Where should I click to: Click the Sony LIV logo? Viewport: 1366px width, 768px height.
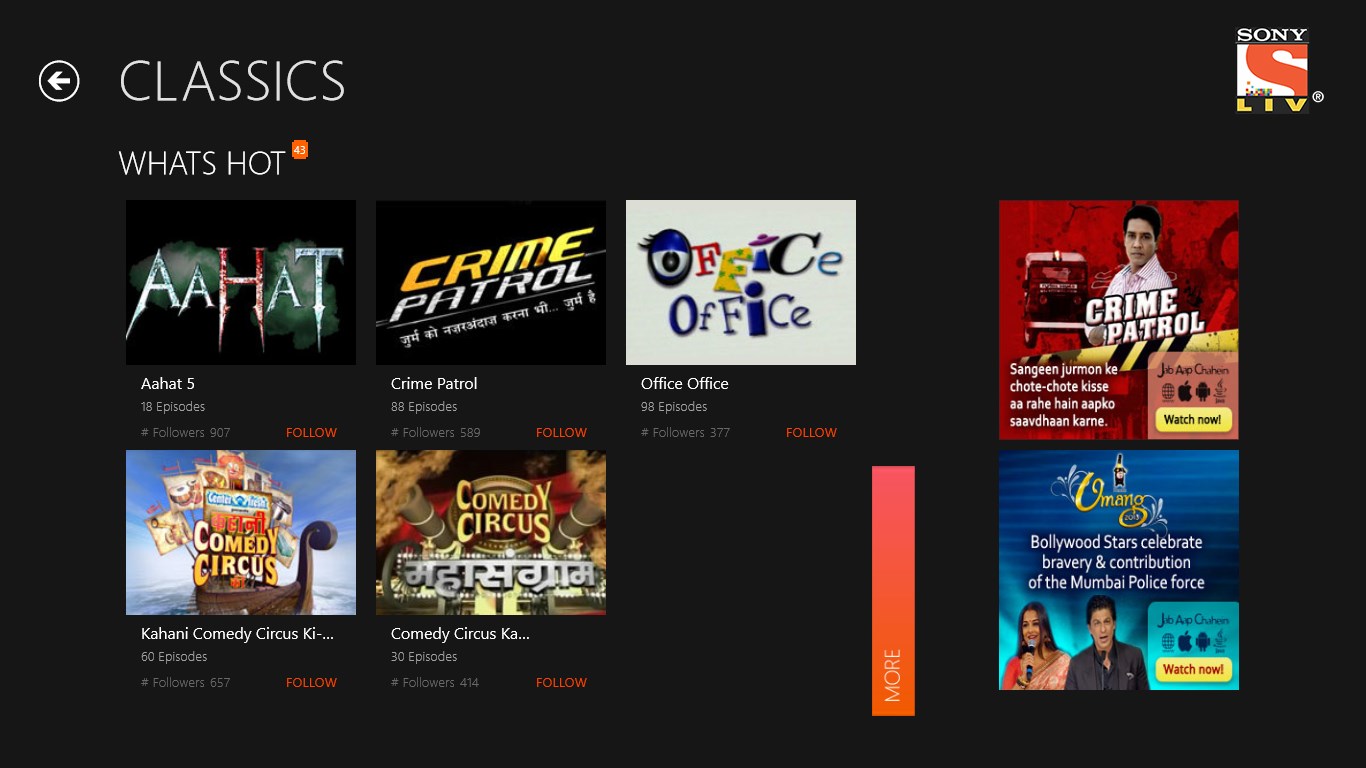1279,70
